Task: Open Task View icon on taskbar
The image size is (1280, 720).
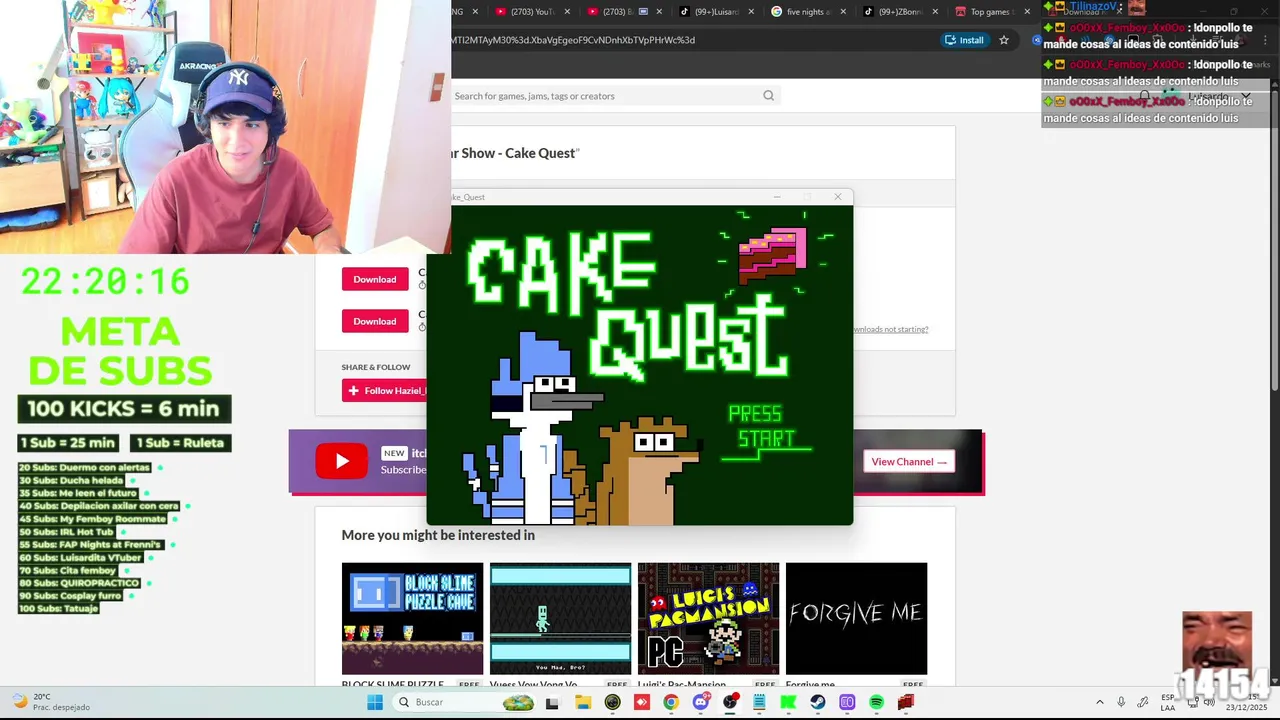Action: tap(552, 703)
